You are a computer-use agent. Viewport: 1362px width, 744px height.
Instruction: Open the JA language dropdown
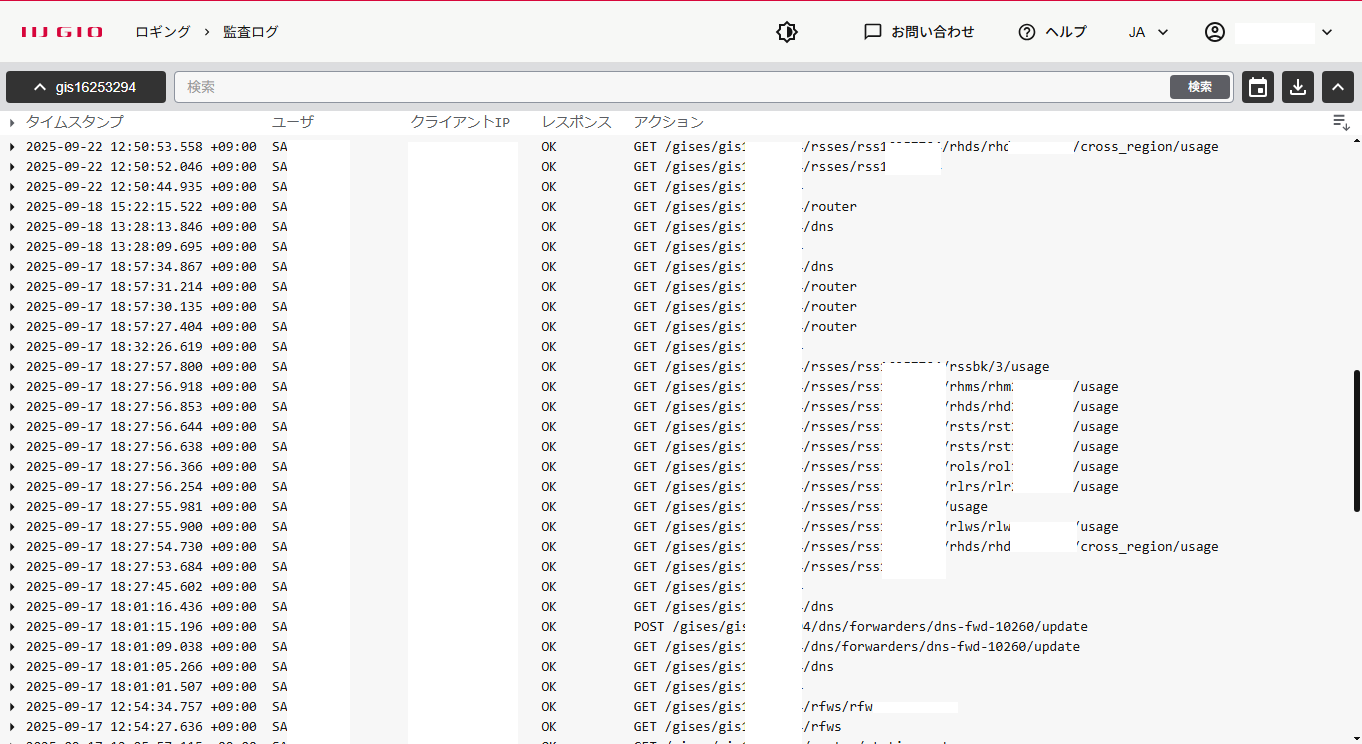(x=1148, y=32)
